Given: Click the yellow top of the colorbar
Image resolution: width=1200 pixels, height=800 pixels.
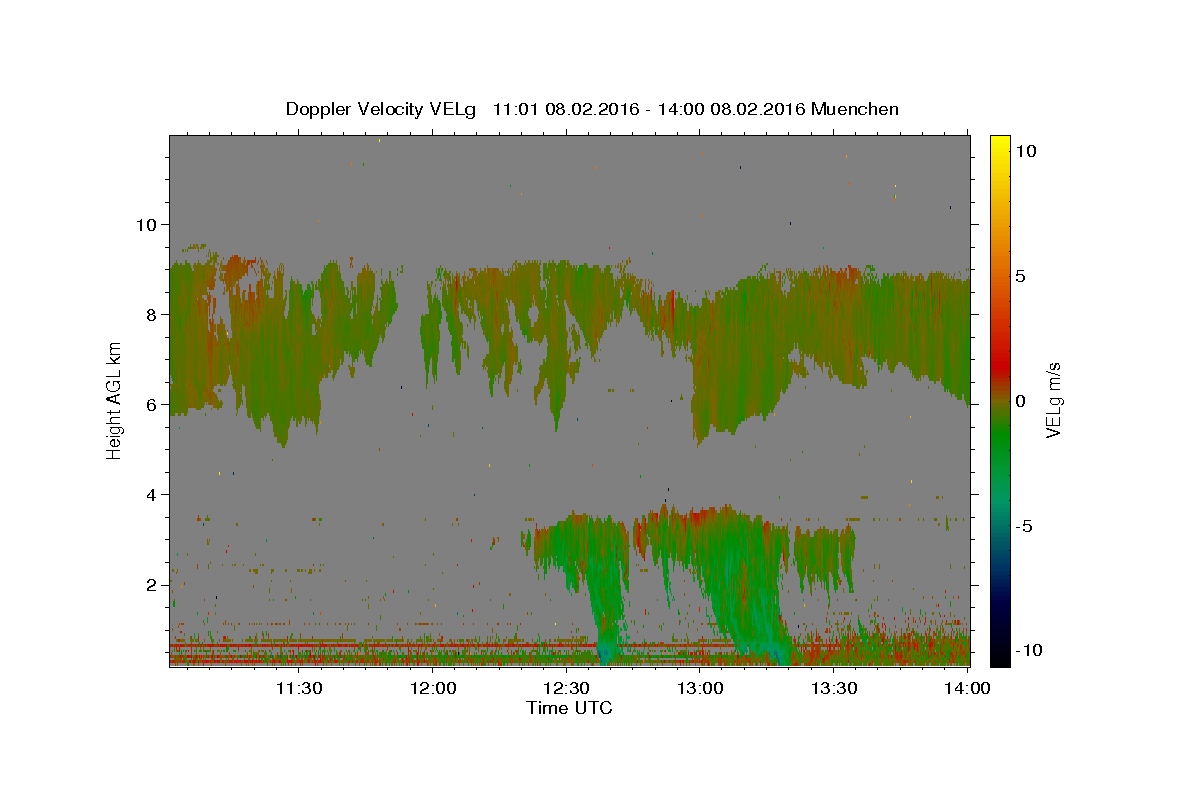Looking at the screenshot, I should pos(999,144).
